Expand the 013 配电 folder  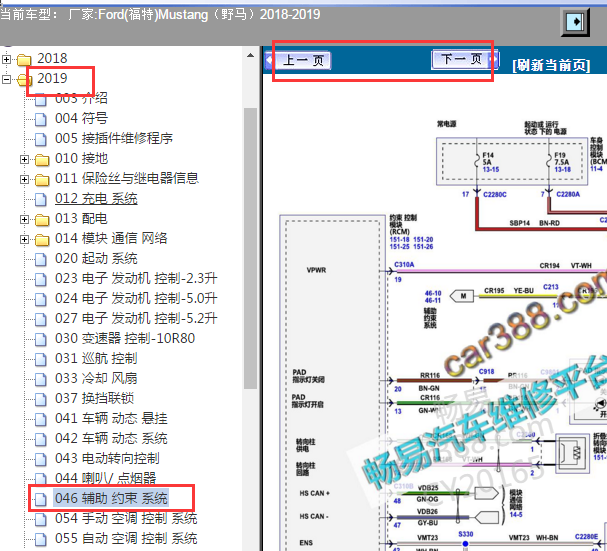[x=24, y=219]
